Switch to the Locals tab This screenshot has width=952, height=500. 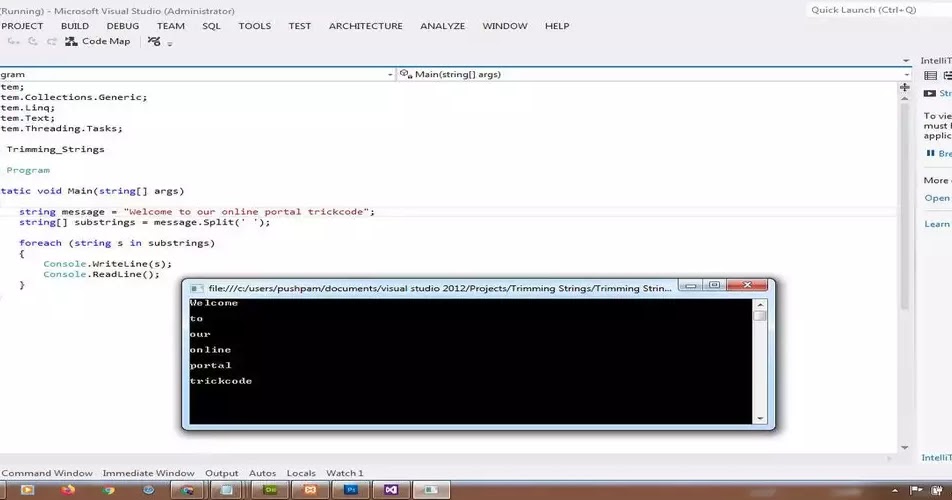pyautogui.click(x=301, y=473)
